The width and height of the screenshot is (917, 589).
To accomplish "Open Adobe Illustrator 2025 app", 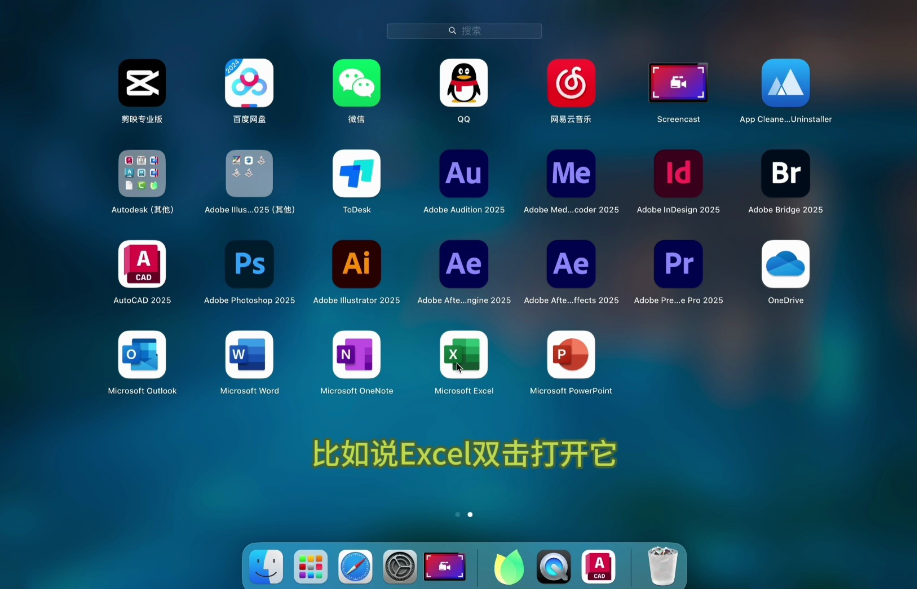I will (357, 264).
